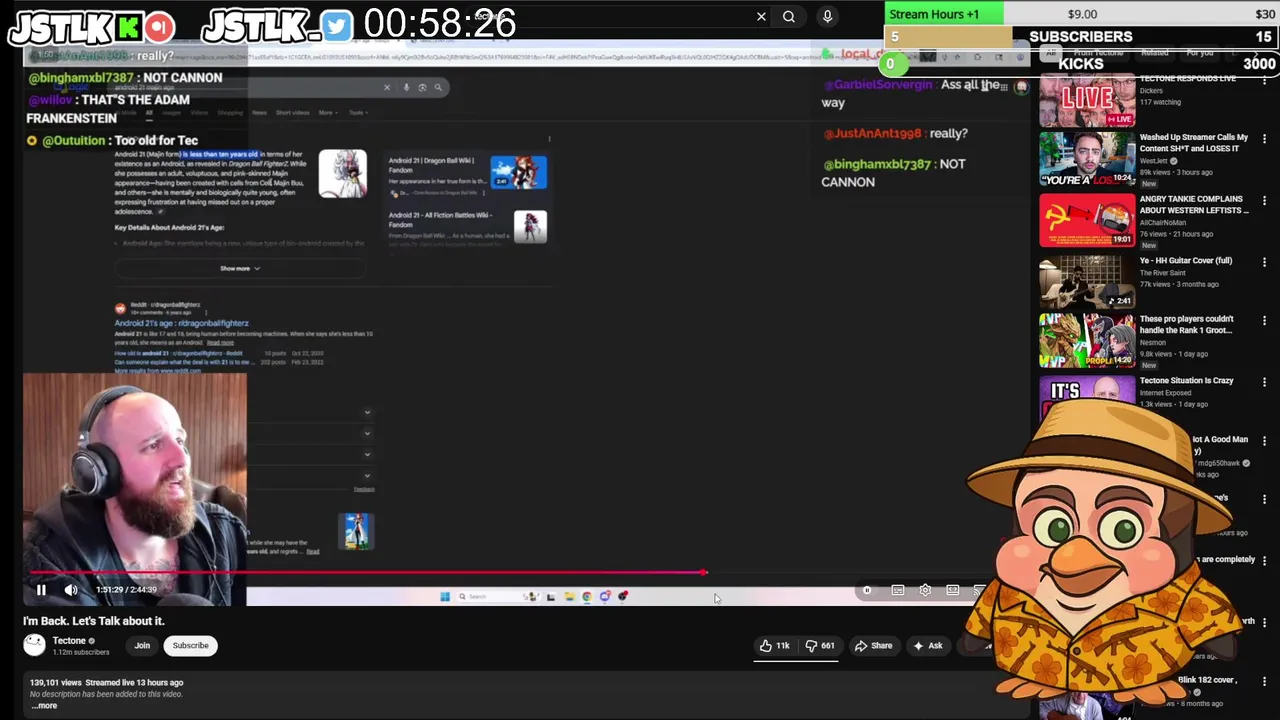Click Twitter bird icon in stream overlay

338,27
